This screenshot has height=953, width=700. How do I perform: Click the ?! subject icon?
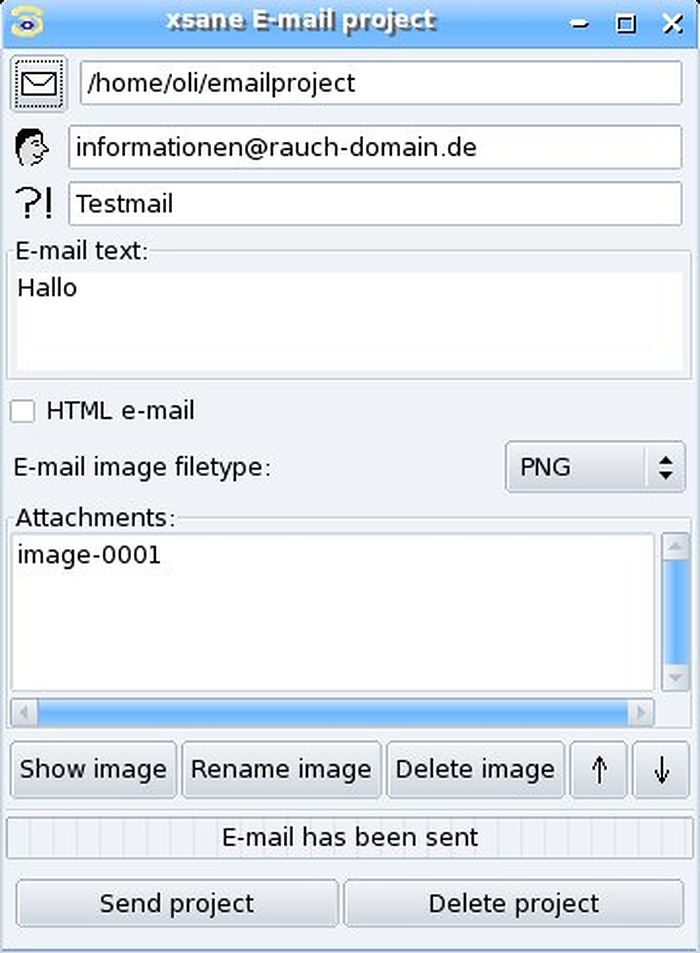tap(34, 203)
